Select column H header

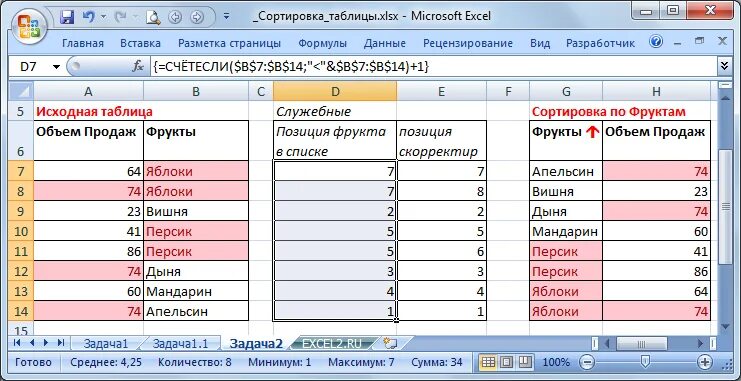tap(656, 91)
